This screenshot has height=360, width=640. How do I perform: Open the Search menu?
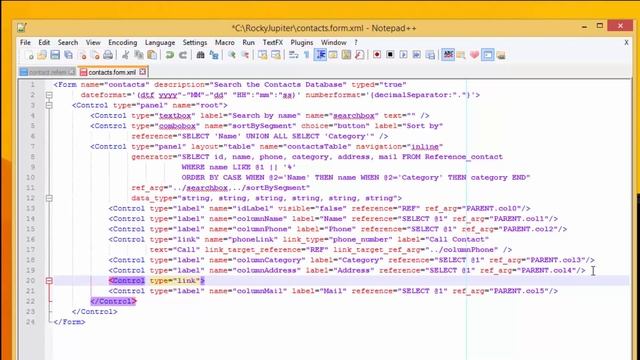[68, 42]
